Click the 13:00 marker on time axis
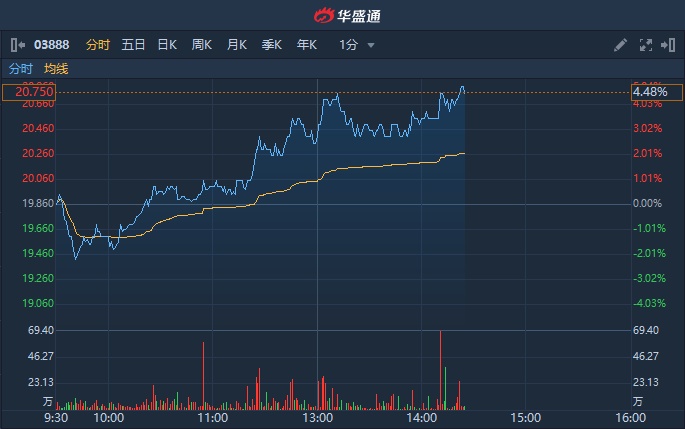 317,417
